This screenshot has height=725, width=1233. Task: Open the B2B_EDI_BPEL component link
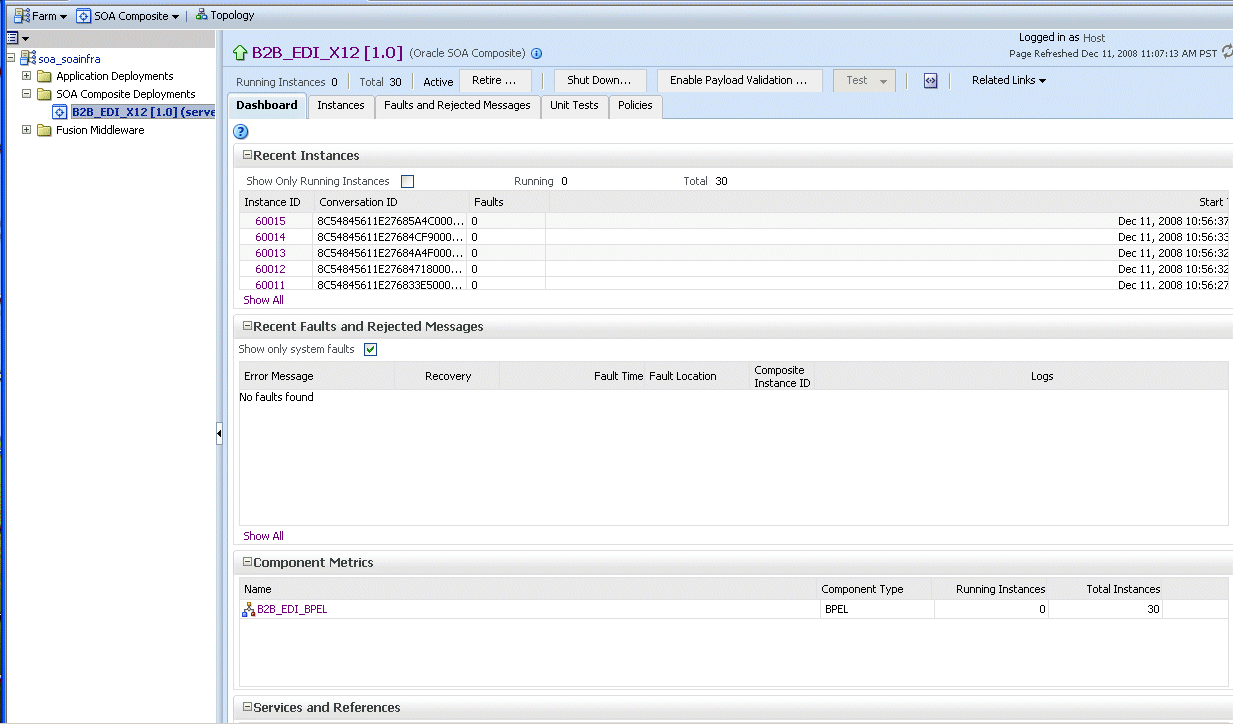tap(292, 609)
